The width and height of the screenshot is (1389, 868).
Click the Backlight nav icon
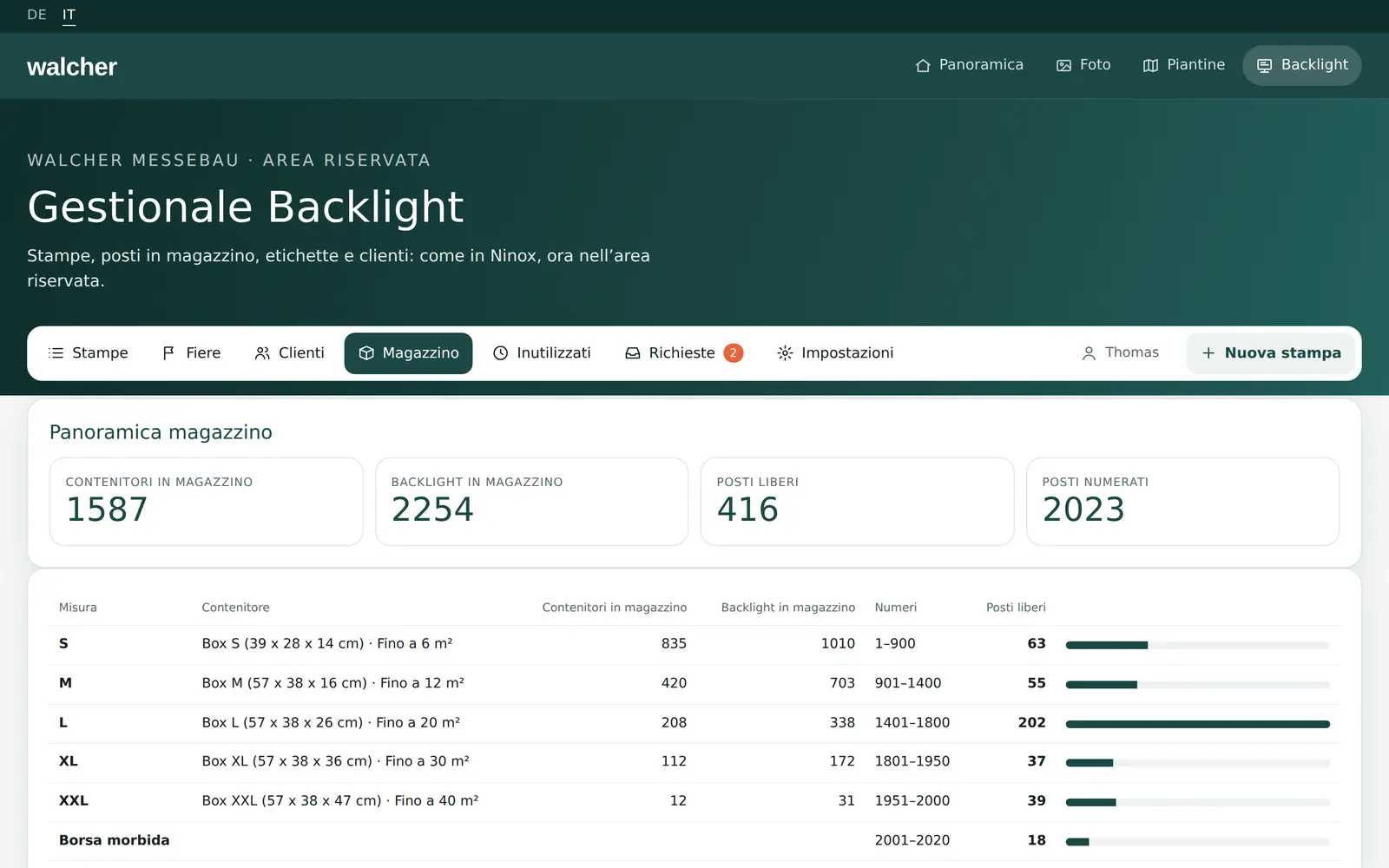coord(1265,65)
